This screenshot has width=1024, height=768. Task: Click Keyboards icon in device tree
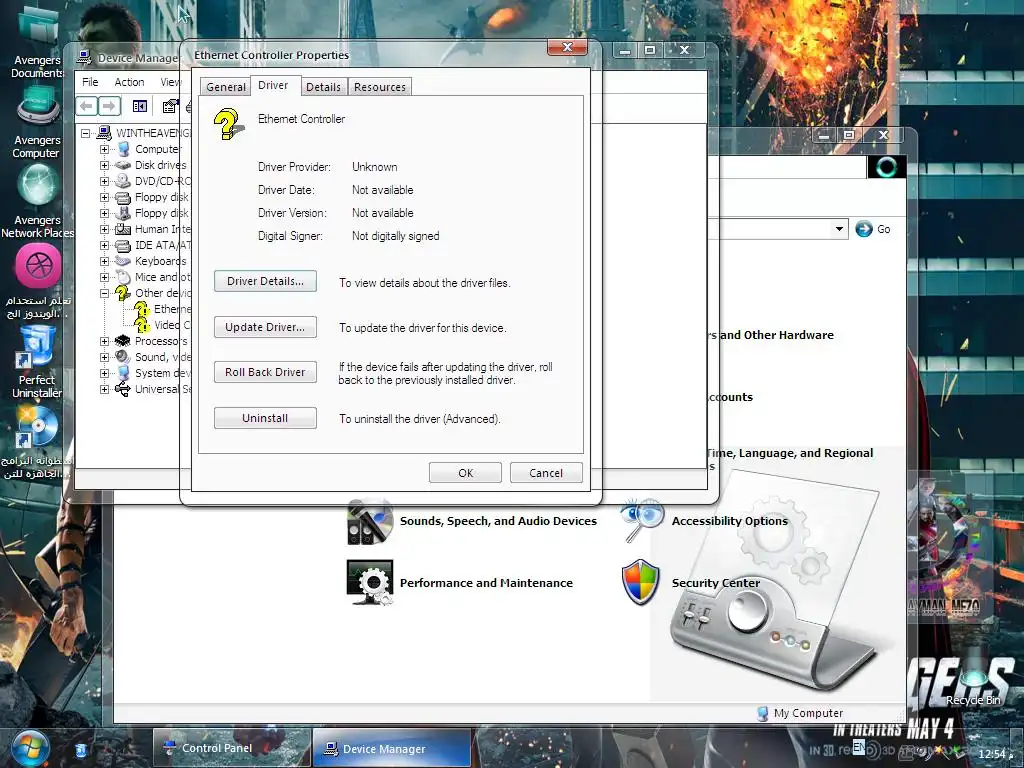pos(123,261)
